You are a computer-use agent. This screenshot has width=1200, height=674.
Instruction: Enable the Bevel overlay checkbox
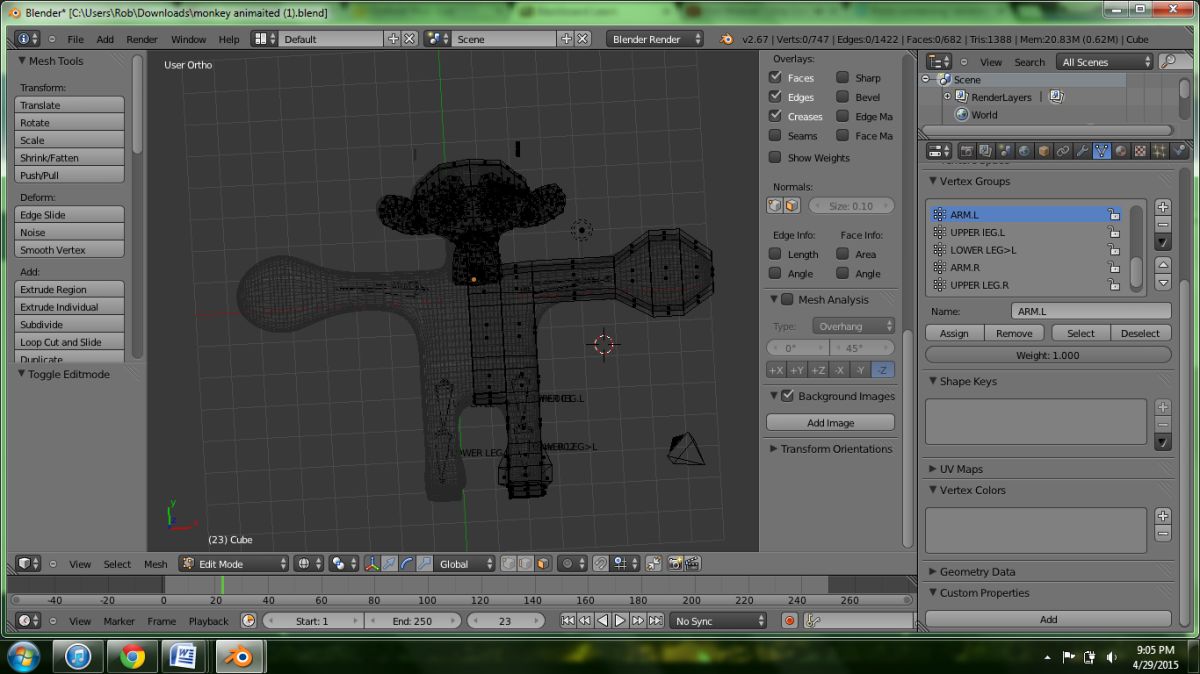click(x=843, y=96)
